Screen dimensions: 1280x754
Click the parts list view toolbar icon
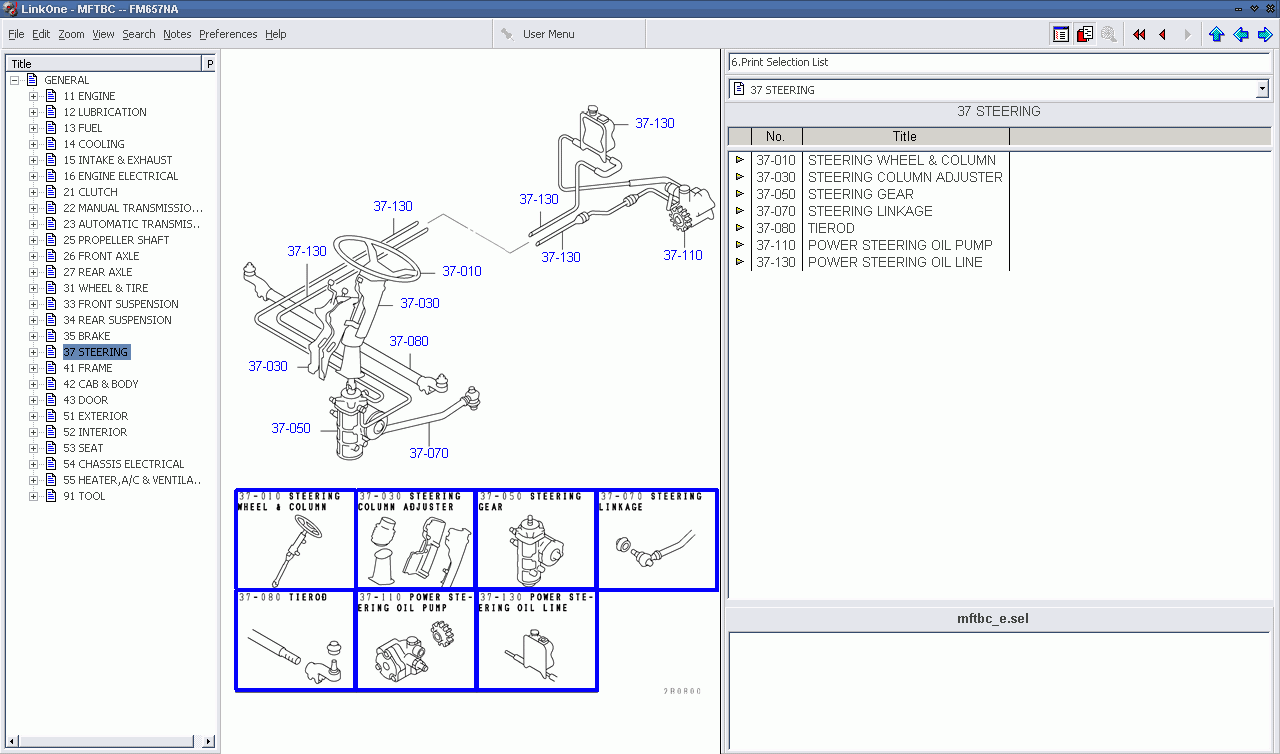tap(1061, 34)
